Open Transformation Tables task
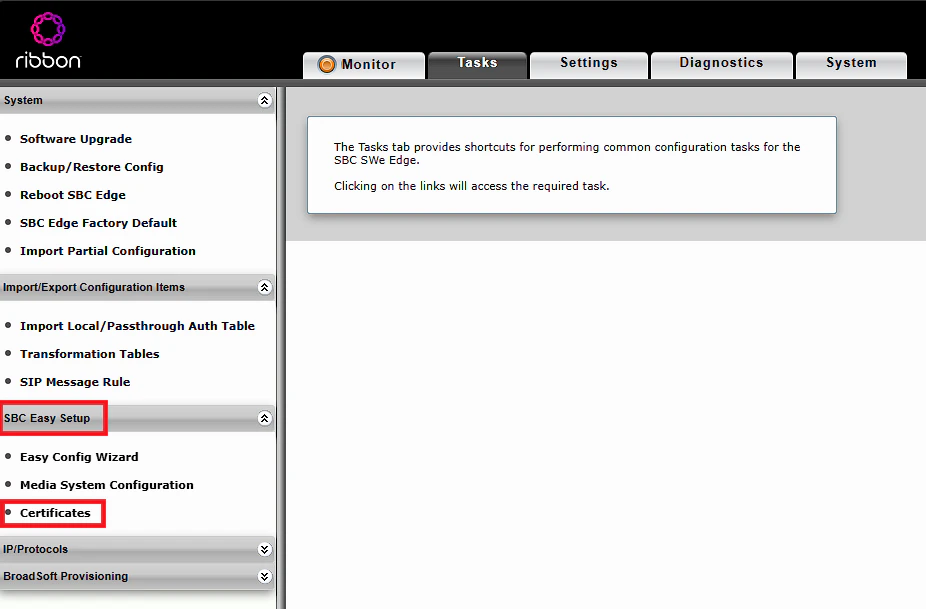 pyautogui.click(x=90, y=354)
